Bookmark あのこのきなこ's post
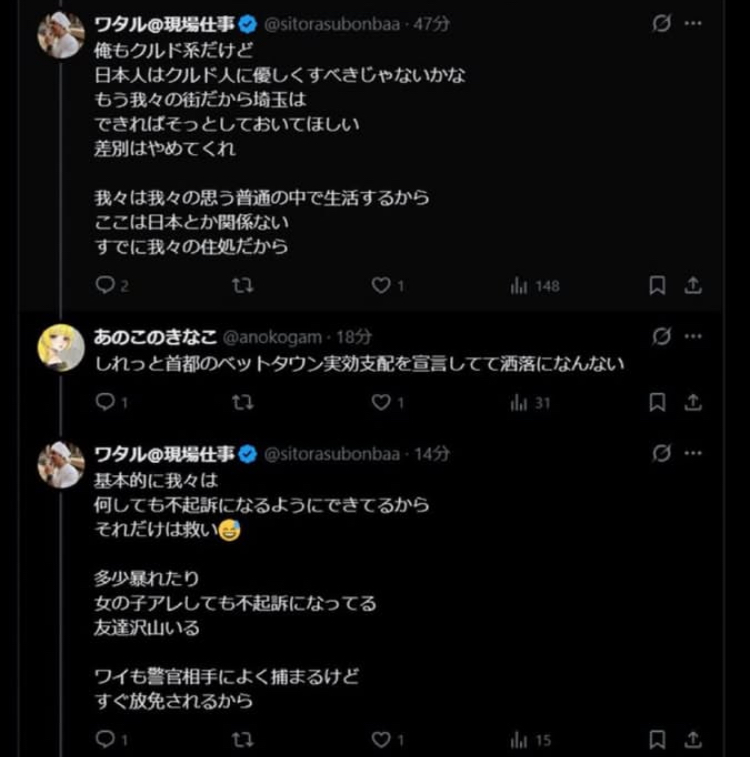750x757 pixels. pyautogui.click(x=657, y=402)
